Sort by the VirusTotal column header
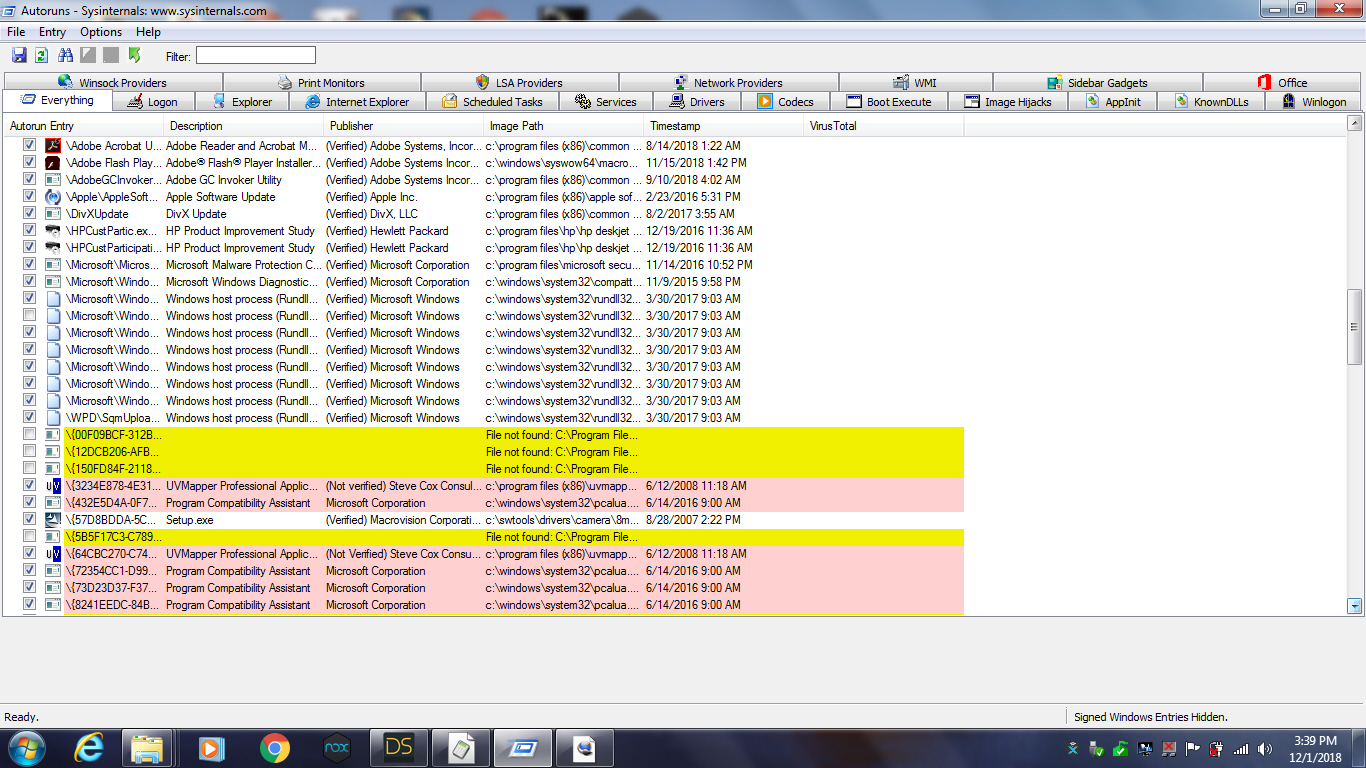The width and height of the screenshot is (1366, 768). coord(883,126)
